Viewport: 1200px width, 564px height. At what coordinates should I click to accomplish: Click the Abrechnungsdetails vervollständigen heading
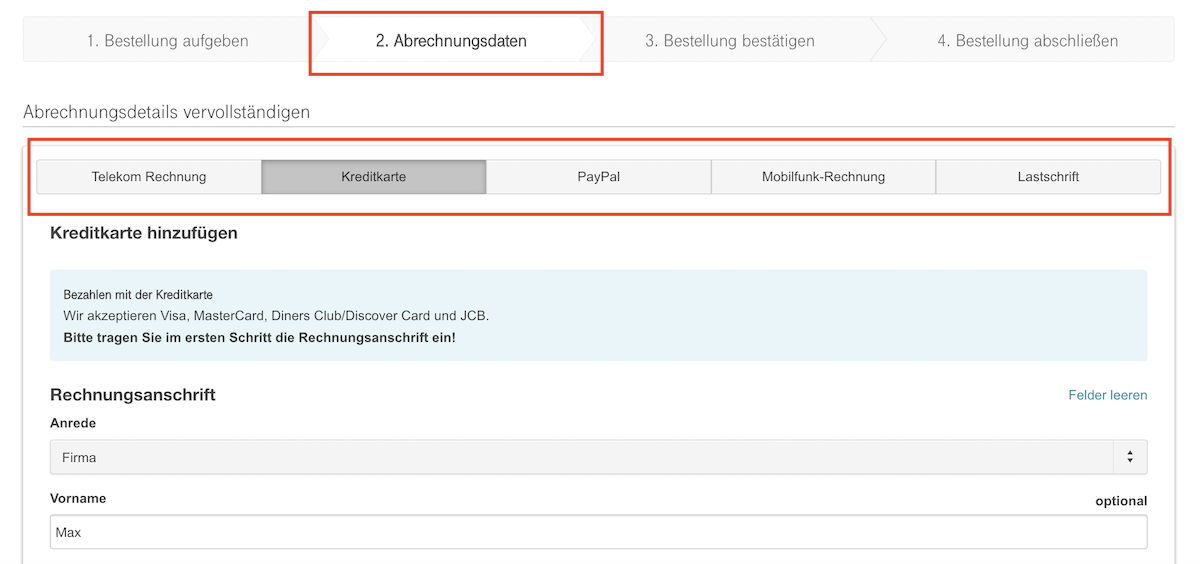click(x=166, y=112)
